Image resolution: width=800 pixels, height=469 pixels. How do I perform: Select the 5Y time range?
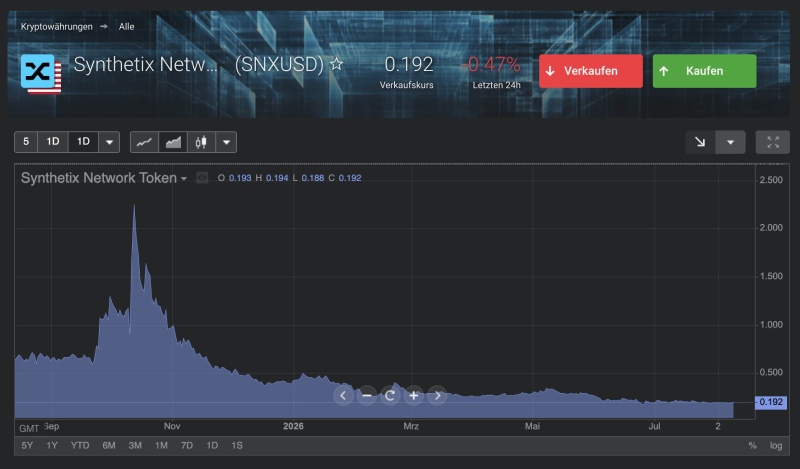coord(27,446)
